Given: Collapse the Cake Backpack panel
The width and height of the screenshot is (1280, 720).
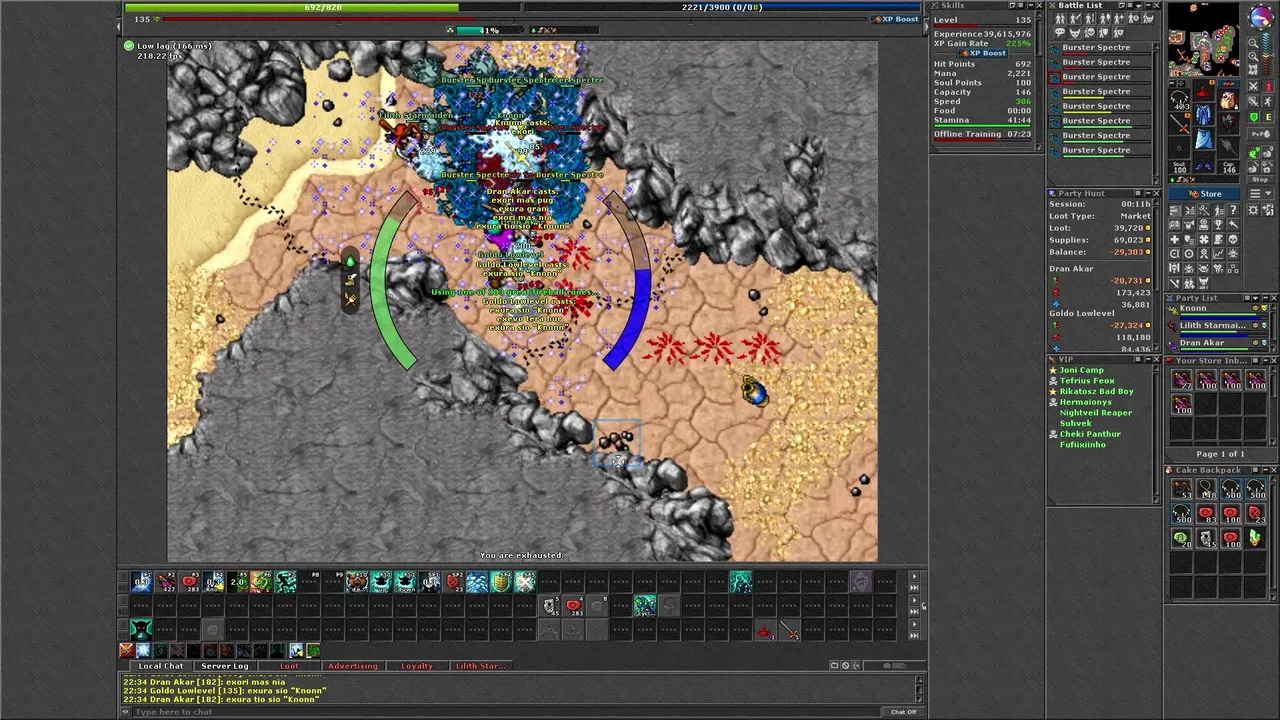Looking at the screenshot, I should [1265, 470].
